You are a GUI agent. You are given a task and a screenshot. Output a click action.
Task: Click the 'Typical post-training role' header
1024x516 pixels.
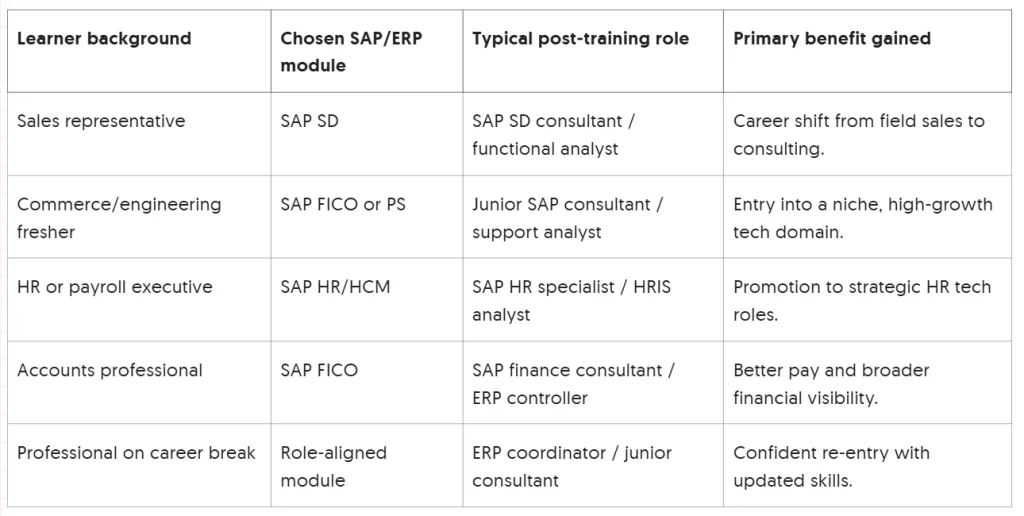tap(580, 39)
